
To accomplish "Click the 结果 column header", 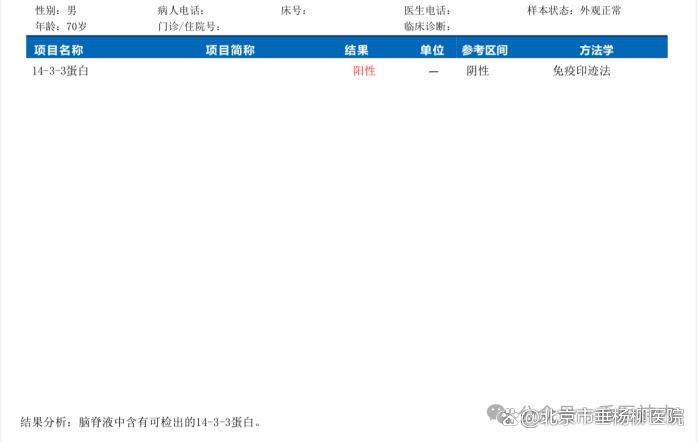I will pyautogui.click(x=356, y=50).
